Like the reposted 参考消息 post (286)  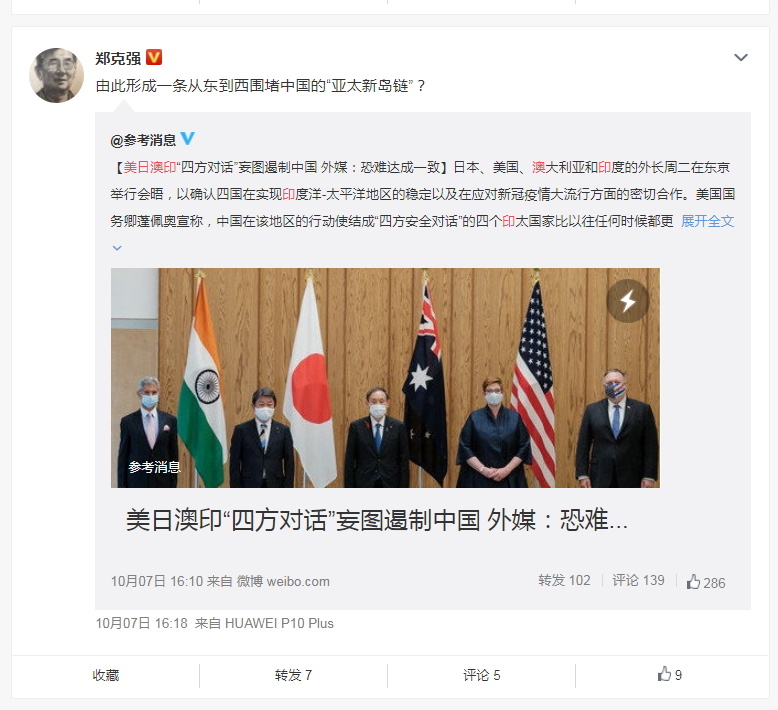[706, 582]
